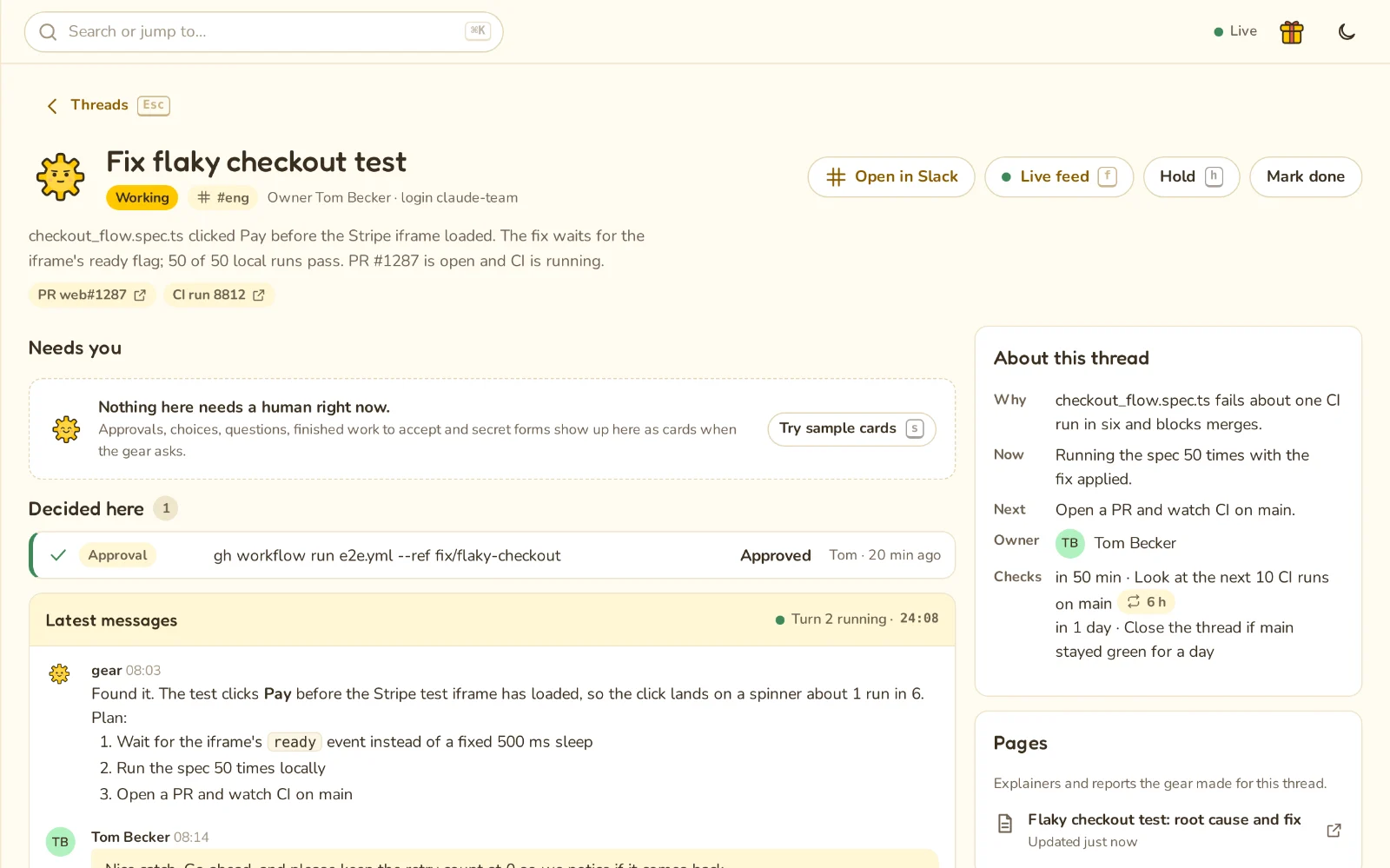The width and height of the screenshot is (1390, 868).
Task: Open the Flaky checkout test page document icon
Action: (x=1005, y=824)
